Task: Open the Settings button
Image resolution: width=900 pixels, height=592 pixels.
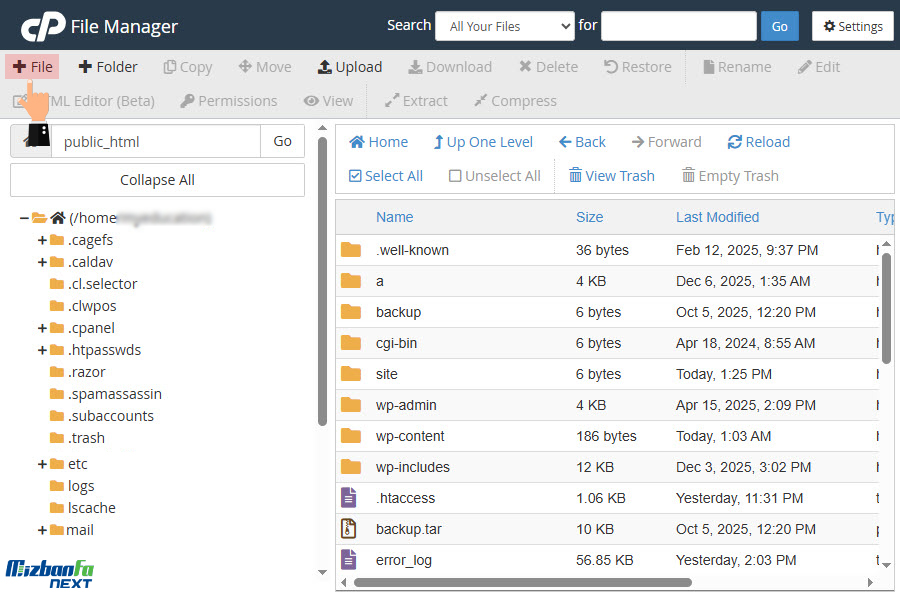Action: click(x=852, y=26)
